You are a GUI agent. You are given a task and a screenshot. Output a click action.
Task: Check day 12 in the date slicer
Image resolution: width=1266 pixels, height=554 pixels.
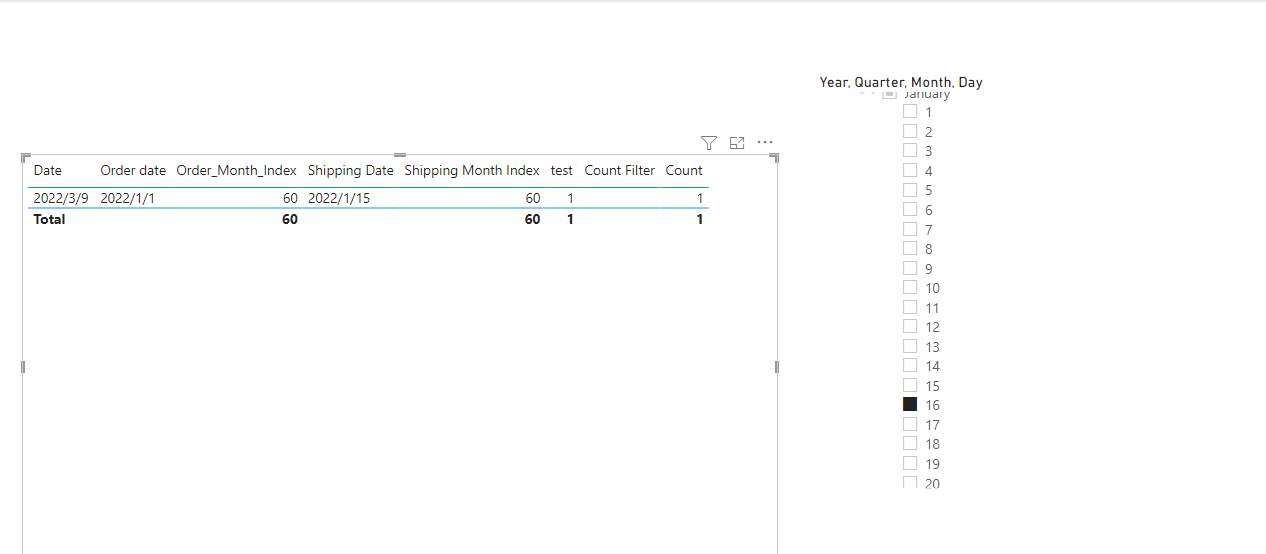click(910, 326)
